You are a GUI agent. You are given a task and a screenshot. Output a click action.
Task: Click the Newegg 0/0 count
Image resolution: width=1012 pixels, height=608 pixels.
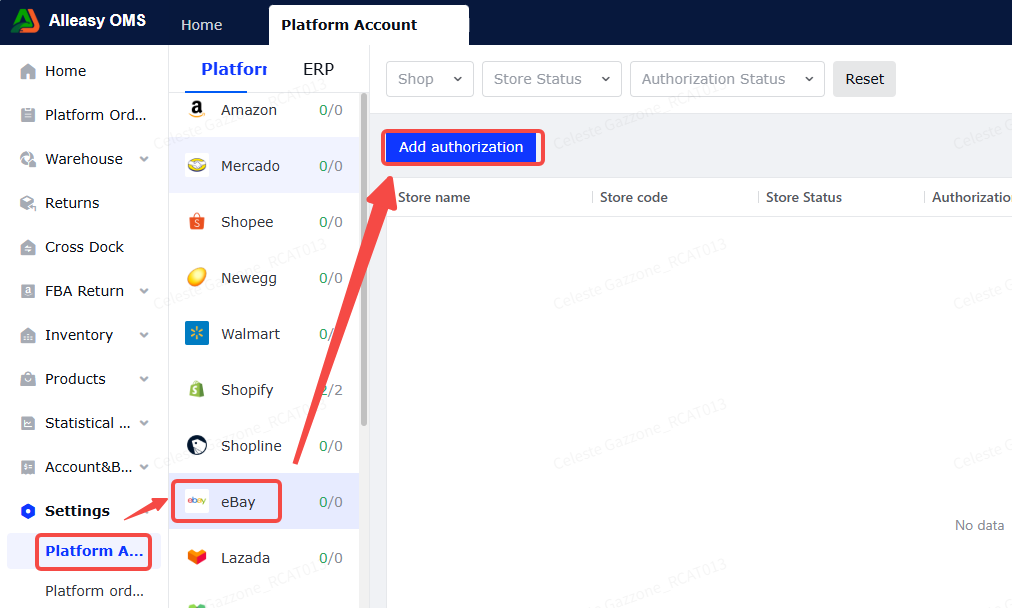click(x=330, y=278)
